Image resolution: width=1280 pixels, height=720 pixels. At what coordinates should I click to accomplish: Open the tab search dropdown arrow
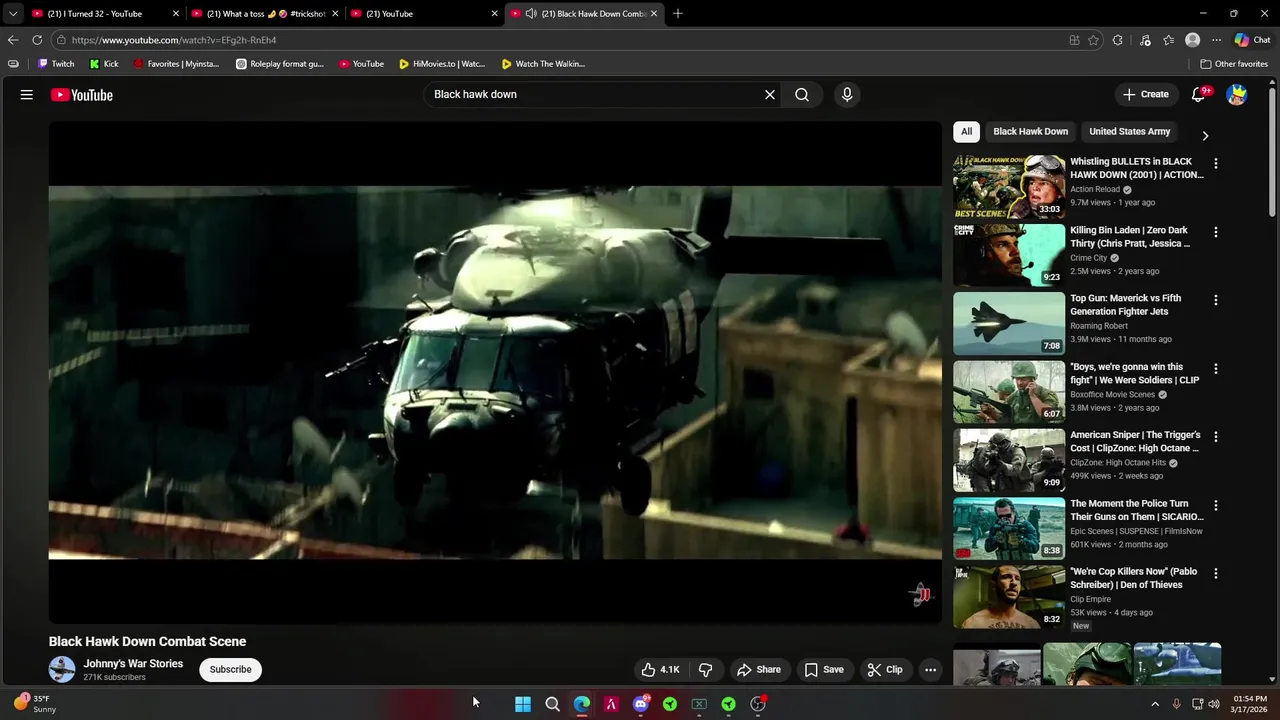click(x=13, y=14)
